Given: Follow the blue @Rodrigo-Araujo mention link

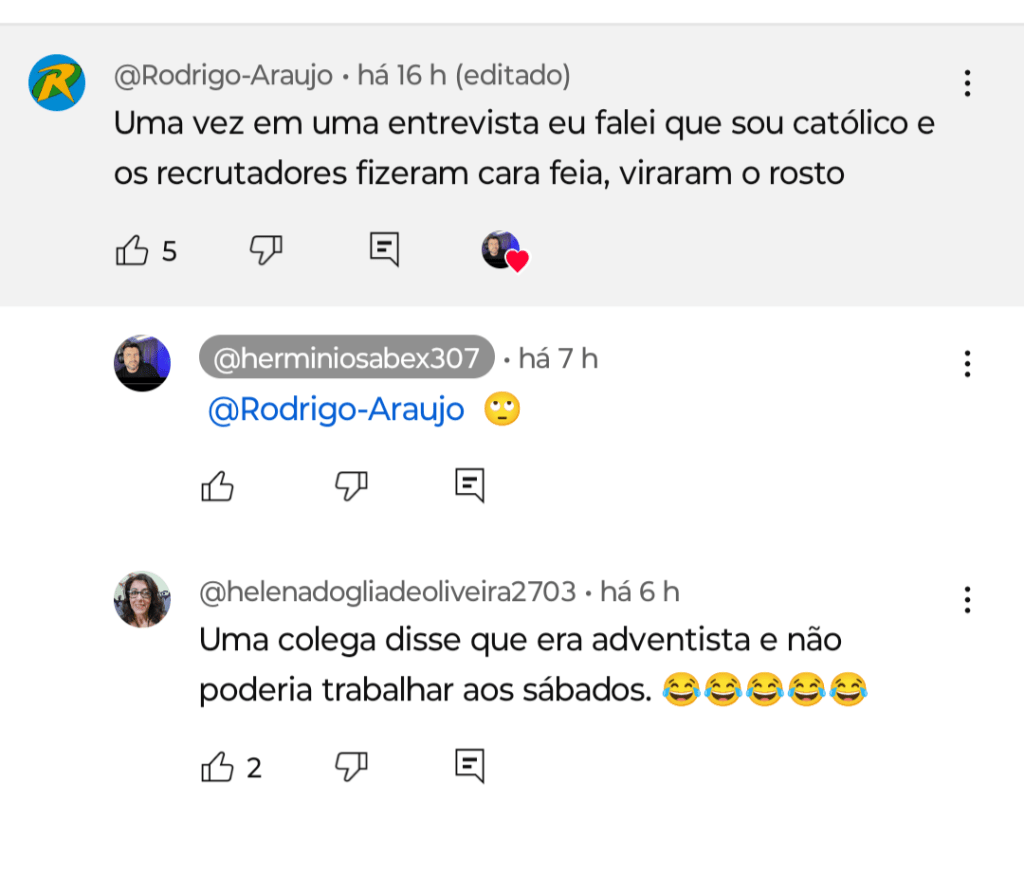Looking at the screenshot, I should click(x=336, y=410).
